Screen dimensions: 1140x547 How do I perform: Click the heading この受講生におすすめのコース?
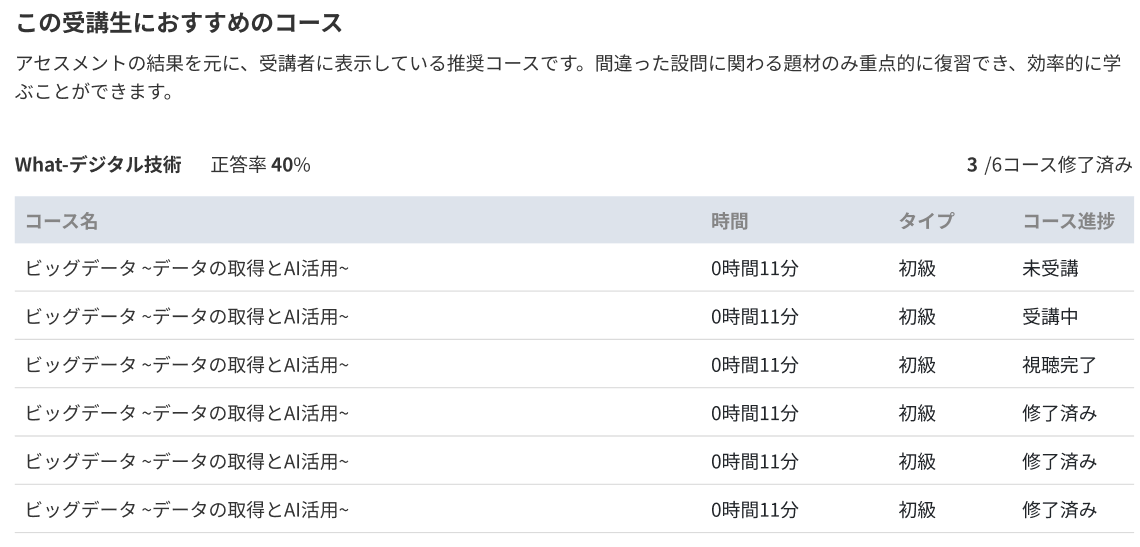(x=179, y=22)
